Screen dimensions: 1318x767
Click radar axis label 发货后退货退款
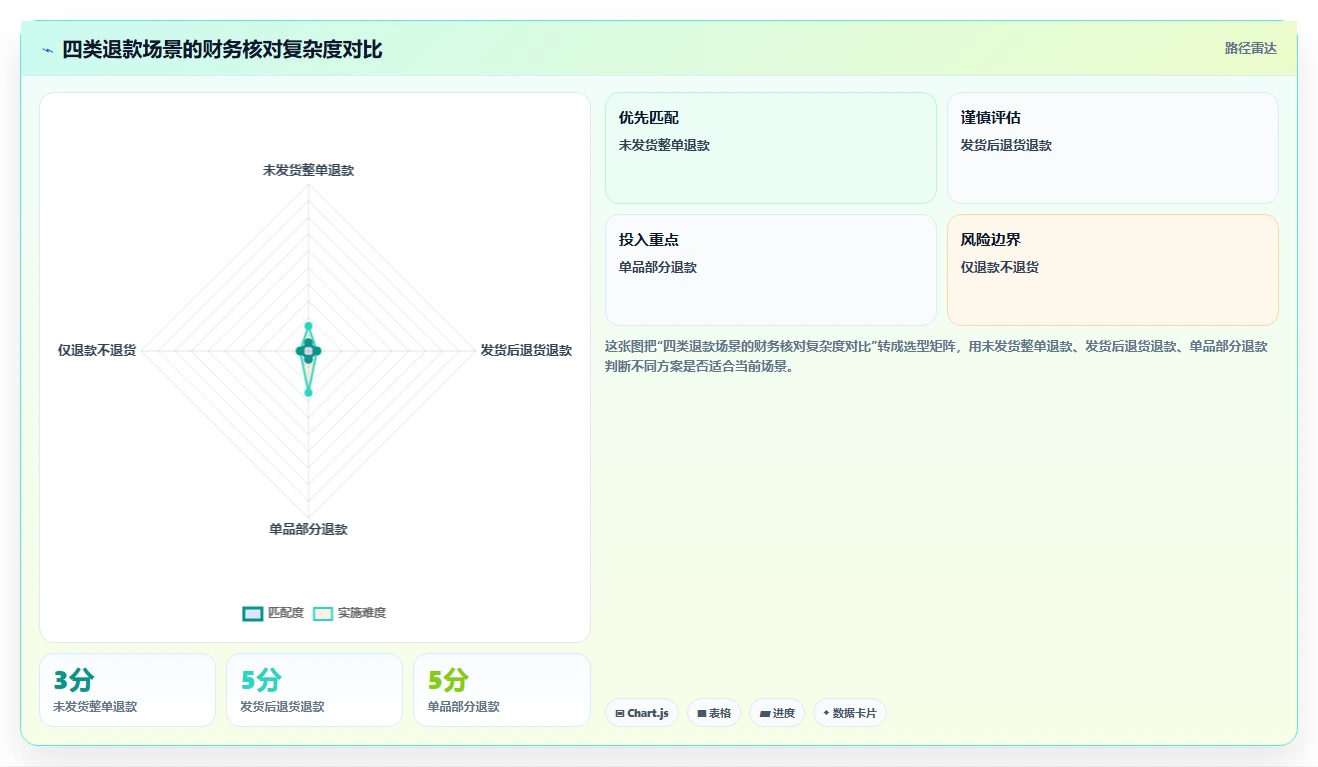(x=526, y=350)
